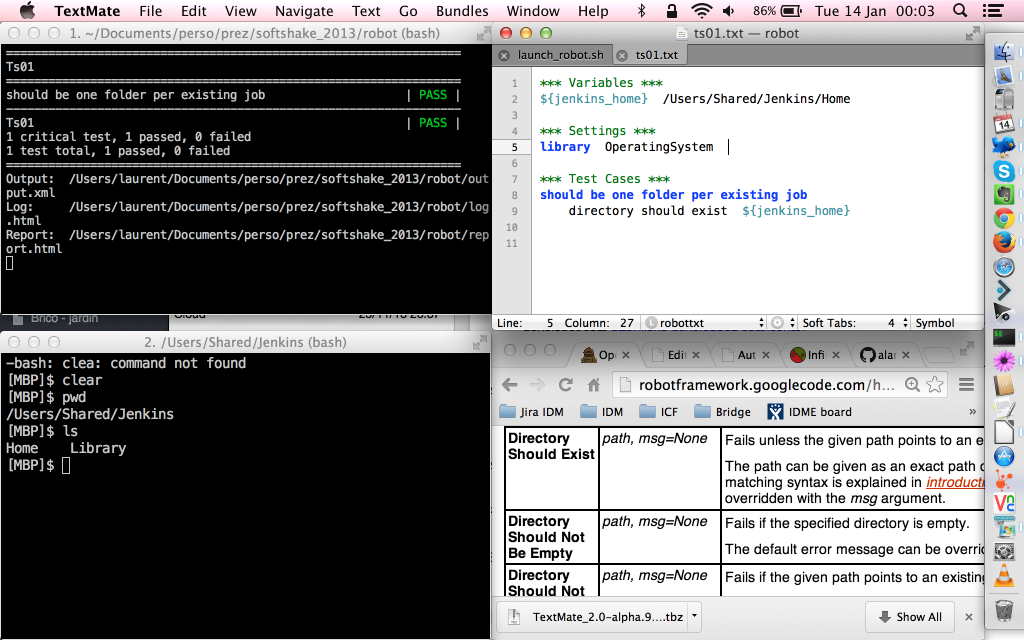Viewport: 1024px width, 640px height.
Task: Reload the page in Chrome
Action: (566, 385)
